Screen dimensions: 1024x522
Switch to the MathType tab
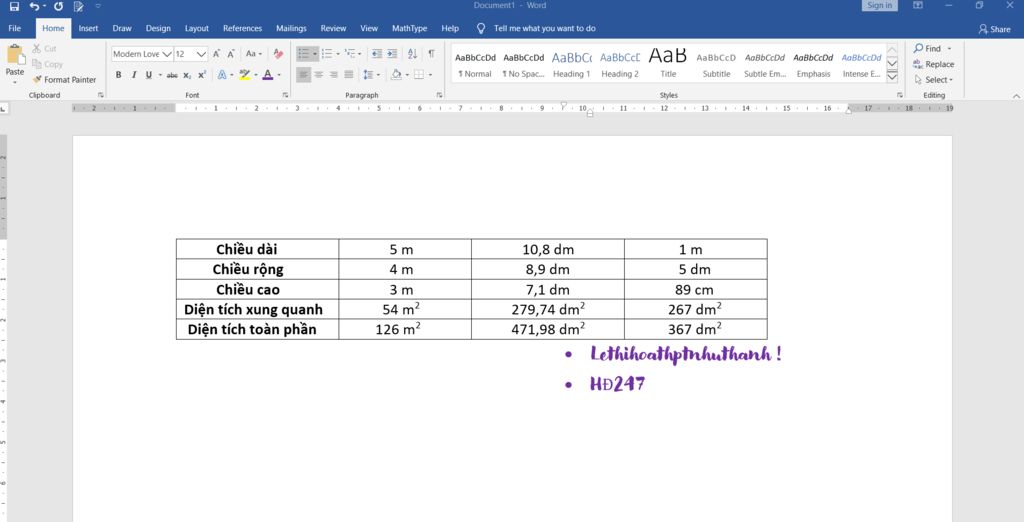click(x=409, y=28)
